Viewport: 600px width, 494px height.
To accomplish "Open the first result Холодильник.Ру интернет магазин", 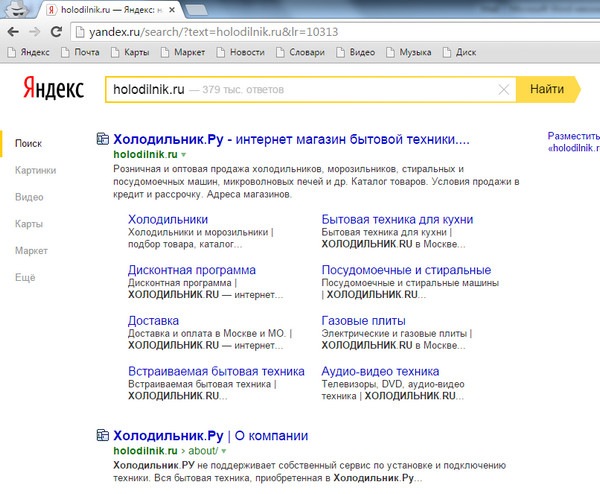I will click(x=291, y=139).
